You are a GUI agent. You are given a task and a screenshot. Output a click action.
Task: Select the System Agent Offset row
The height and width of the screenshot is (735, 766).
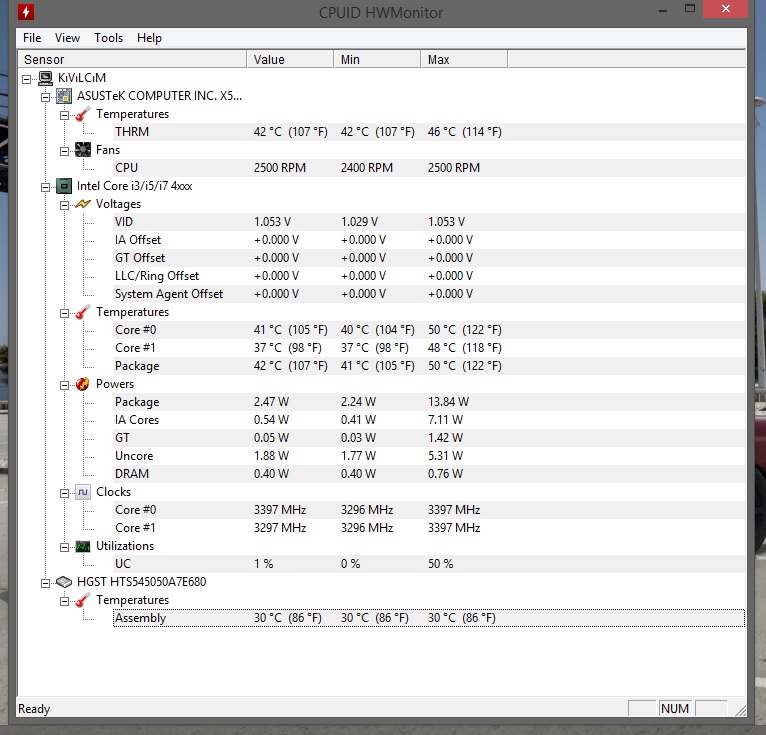(429, 294)
